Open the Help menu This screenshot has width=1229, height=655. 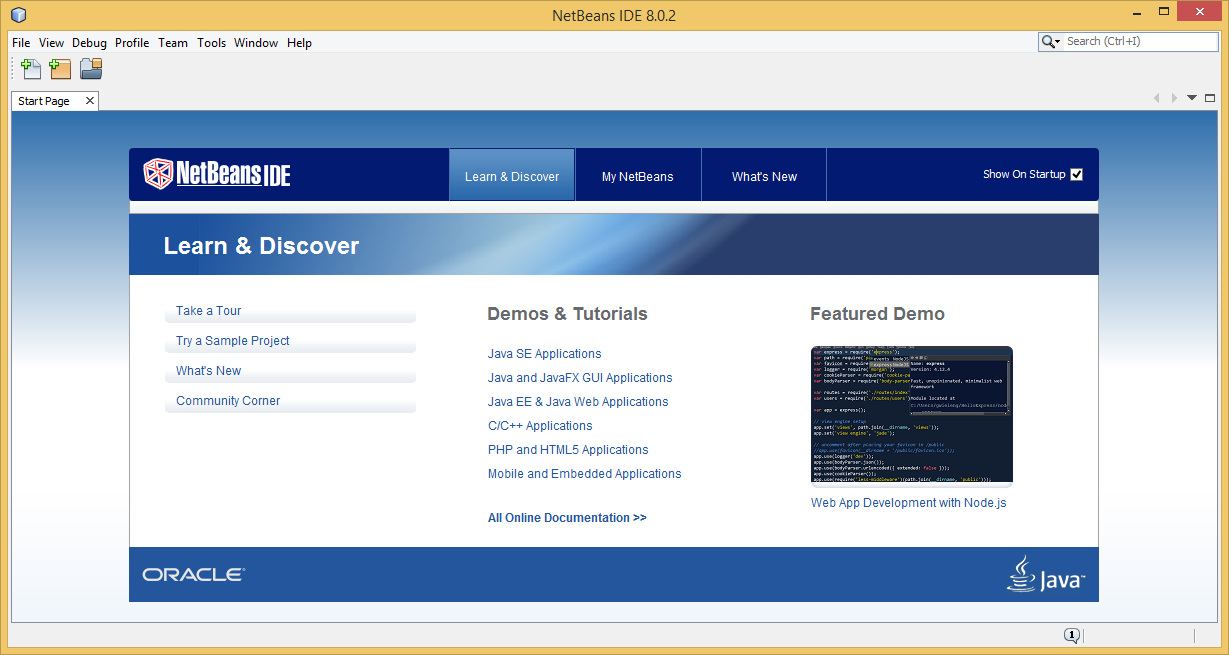(299, 43)
